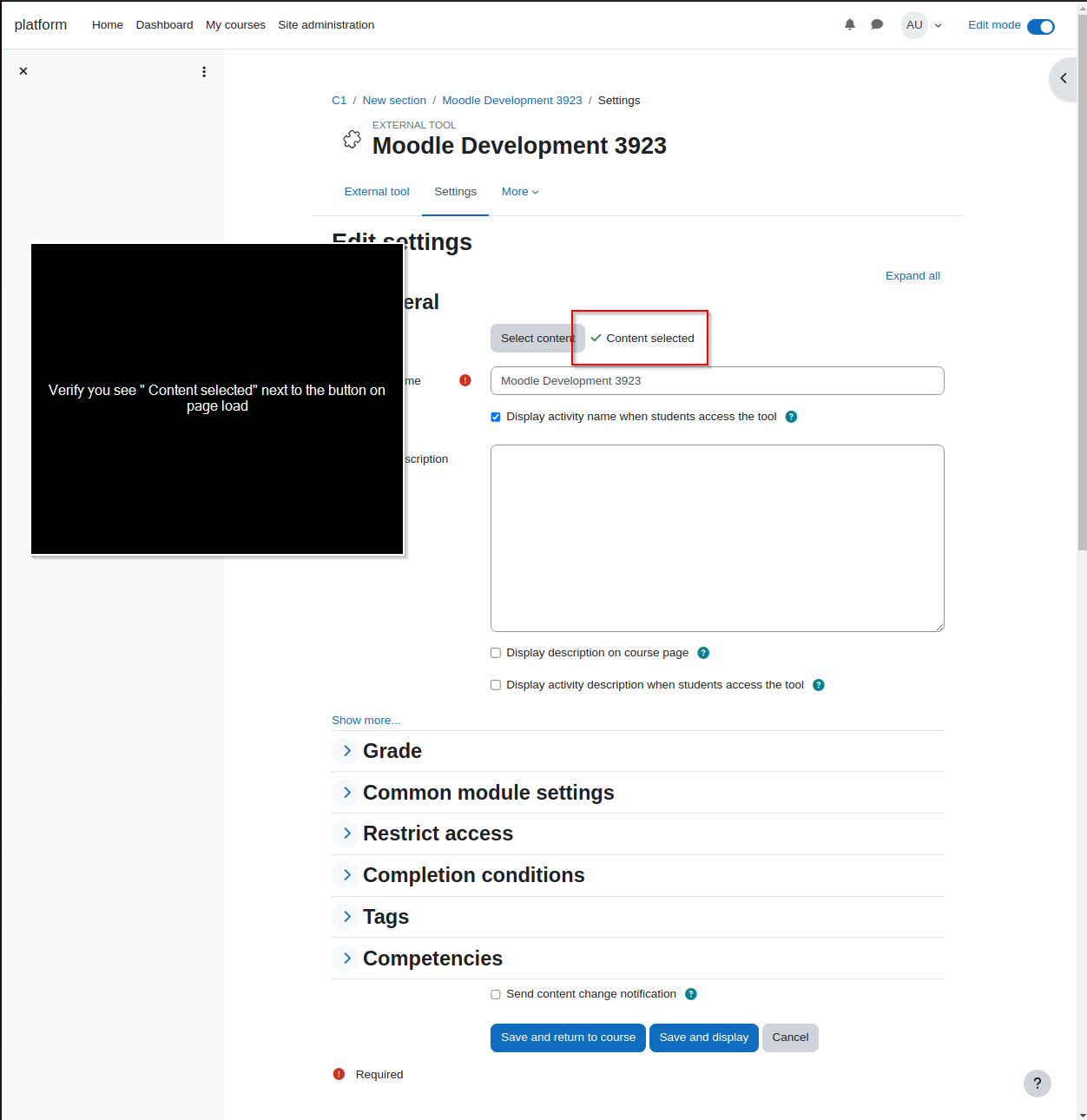Viewport: 1087px width, 1120px height.
Task: Open My courses in top navigation
Action: pos(235,25)
